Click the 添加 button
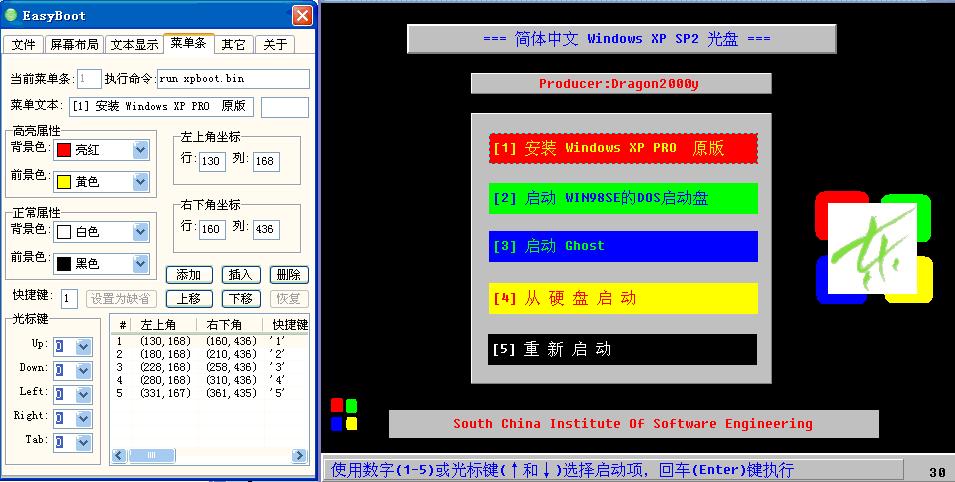Screen dimensions: 955x482 (x=189, y=275)
